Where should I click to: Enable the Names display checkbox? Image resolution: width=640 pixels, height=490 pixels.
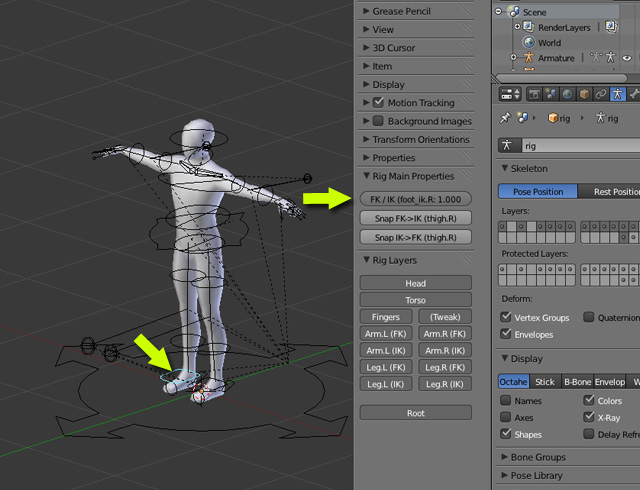506,400
